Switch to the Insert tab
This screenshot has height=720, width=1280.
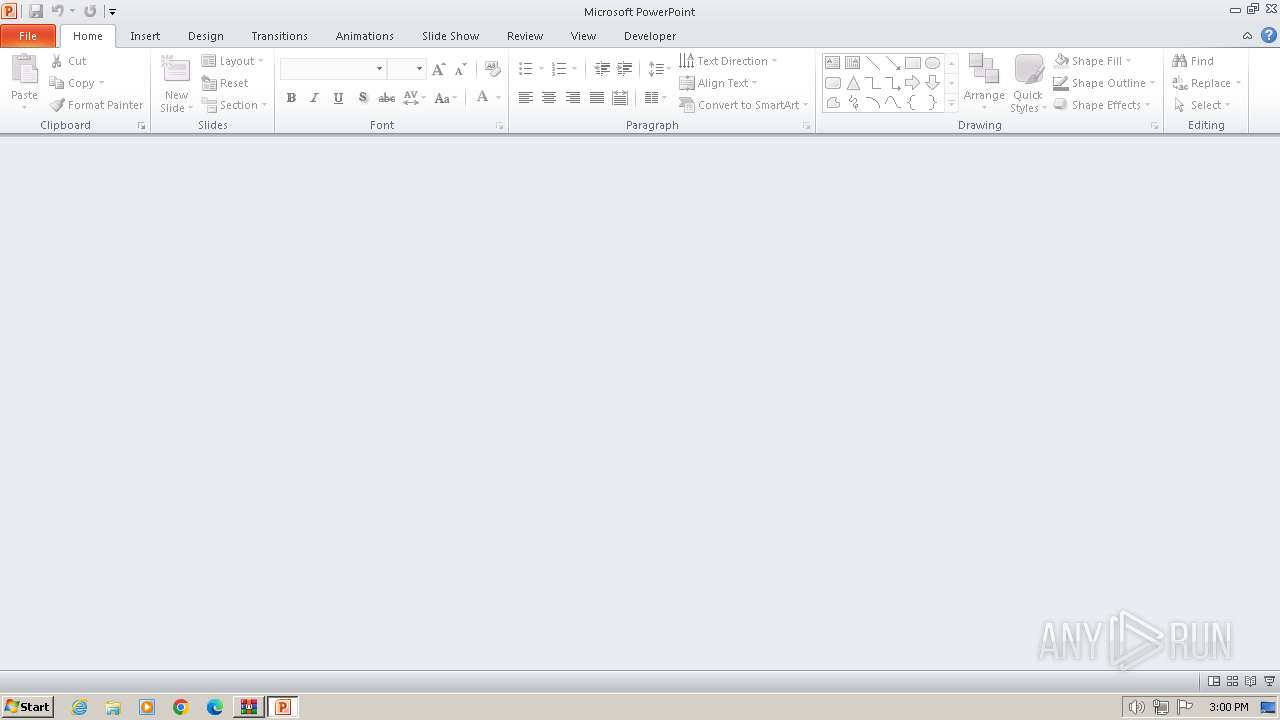coord(145,36)
